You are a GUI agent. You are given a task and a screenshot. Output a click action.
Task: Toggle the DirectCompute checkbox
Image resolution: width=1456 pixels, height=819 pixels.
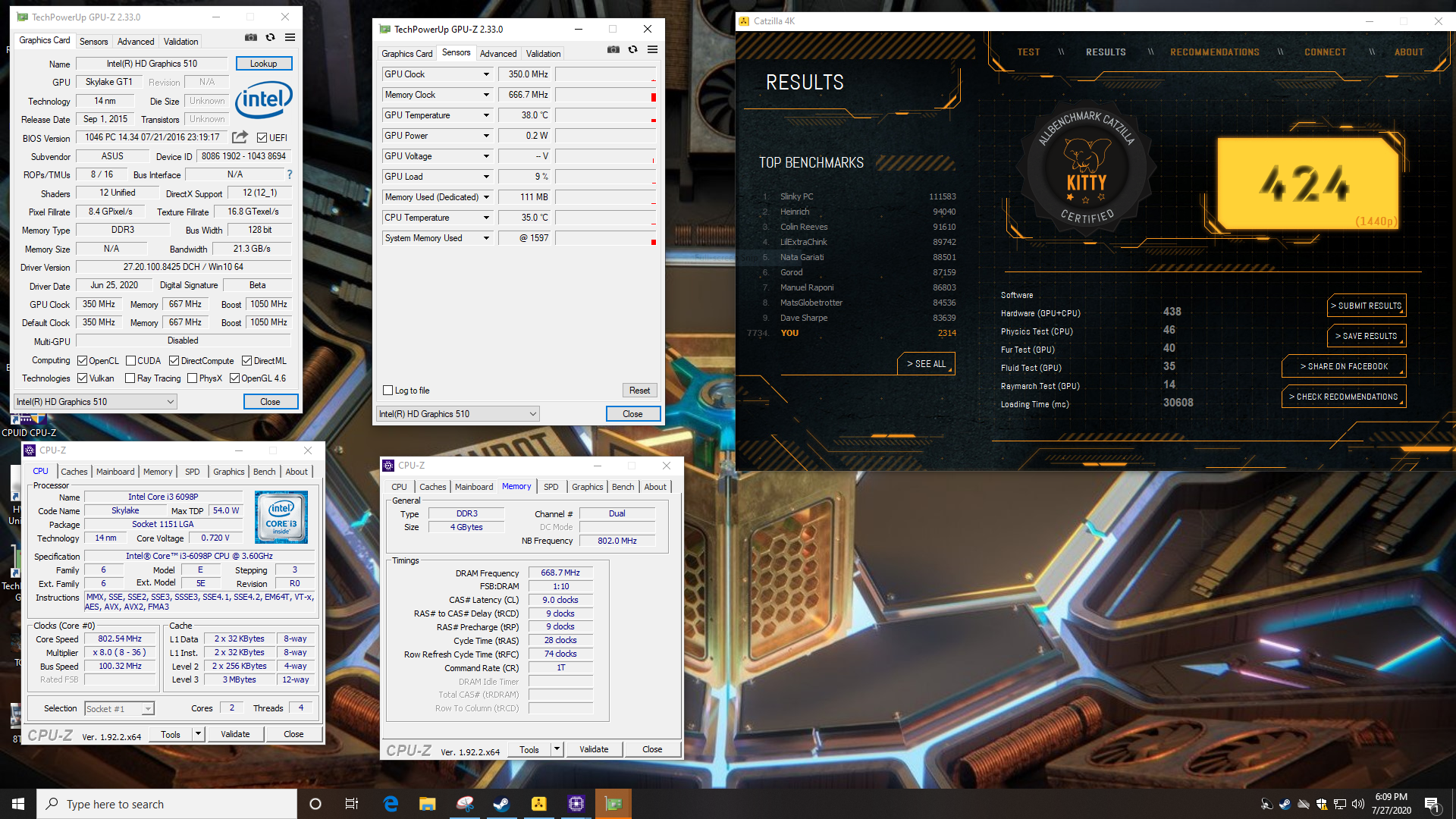pos(174,361)
